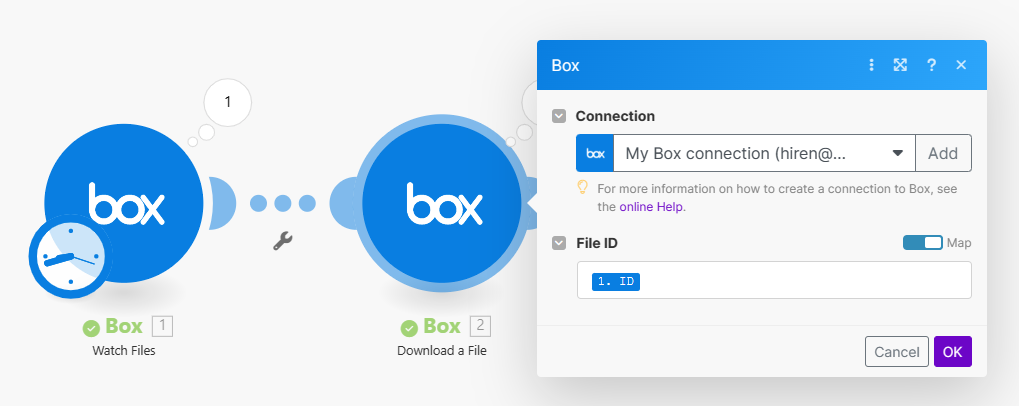Click the green check beside Box 2
The height and width of the screenshot is (406, 1019).
(x=409, y=328)
